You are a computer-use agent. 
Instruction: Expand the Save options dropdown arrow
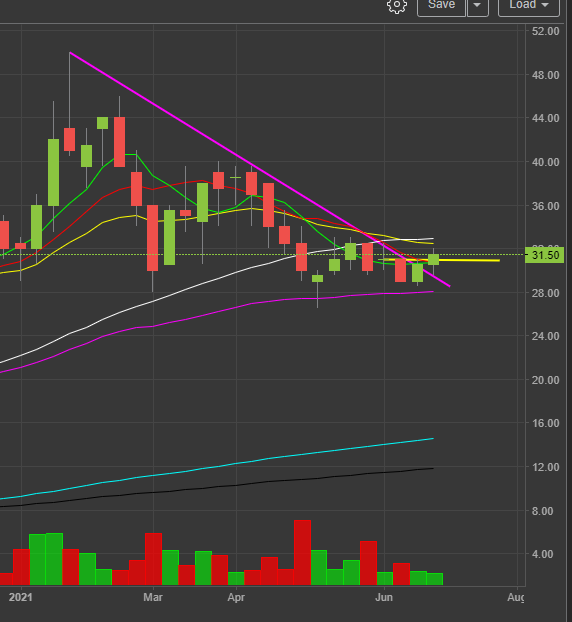point(478,6)
